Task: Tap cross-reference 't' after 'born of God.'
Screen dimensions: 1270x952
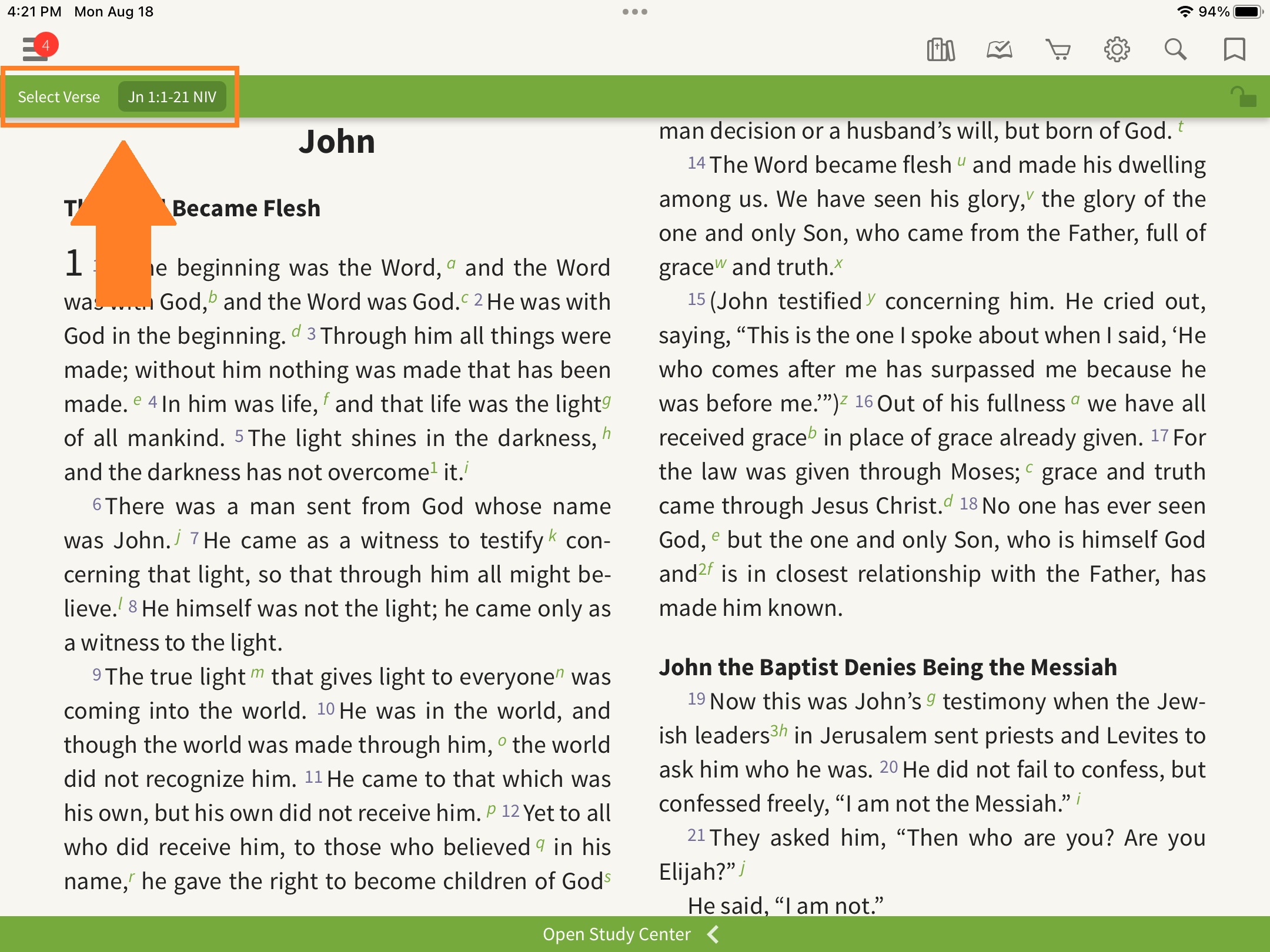Action: [1180, 126]
